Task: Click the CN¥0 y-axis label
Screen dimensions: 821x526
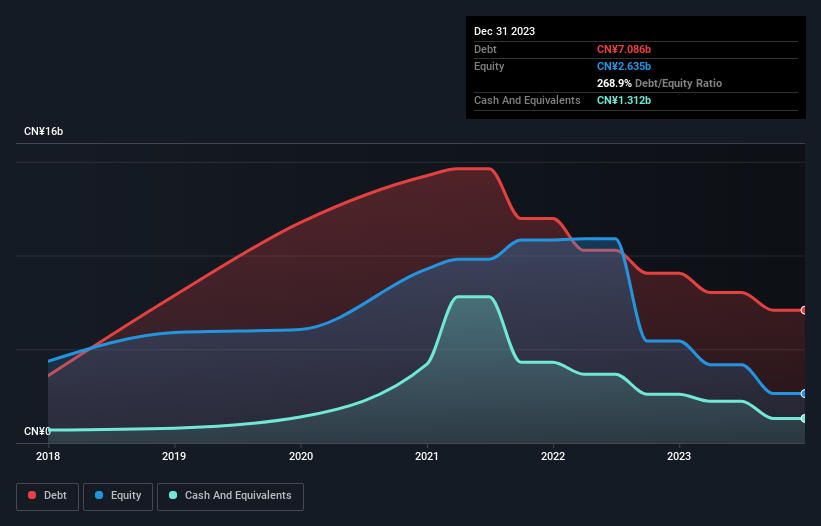Action: [37, 431]
